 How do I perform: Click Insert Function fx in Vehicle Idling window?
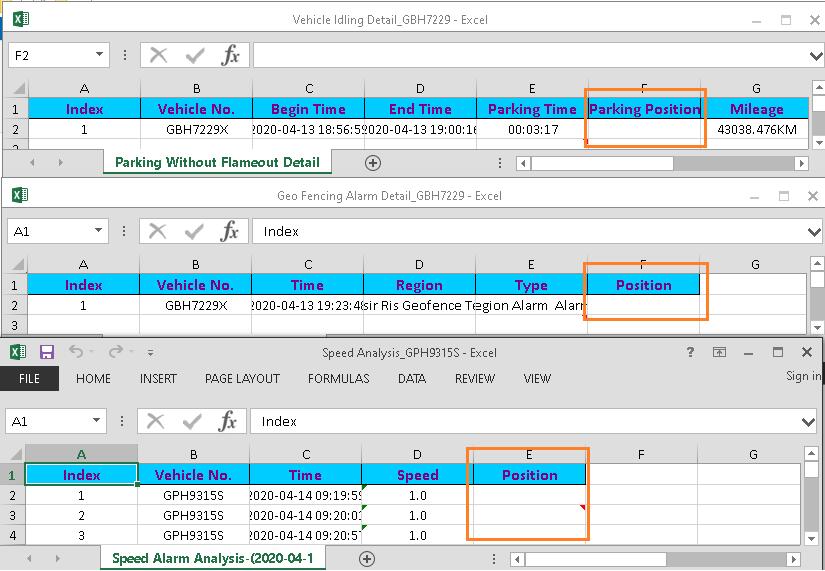(230, 55)
